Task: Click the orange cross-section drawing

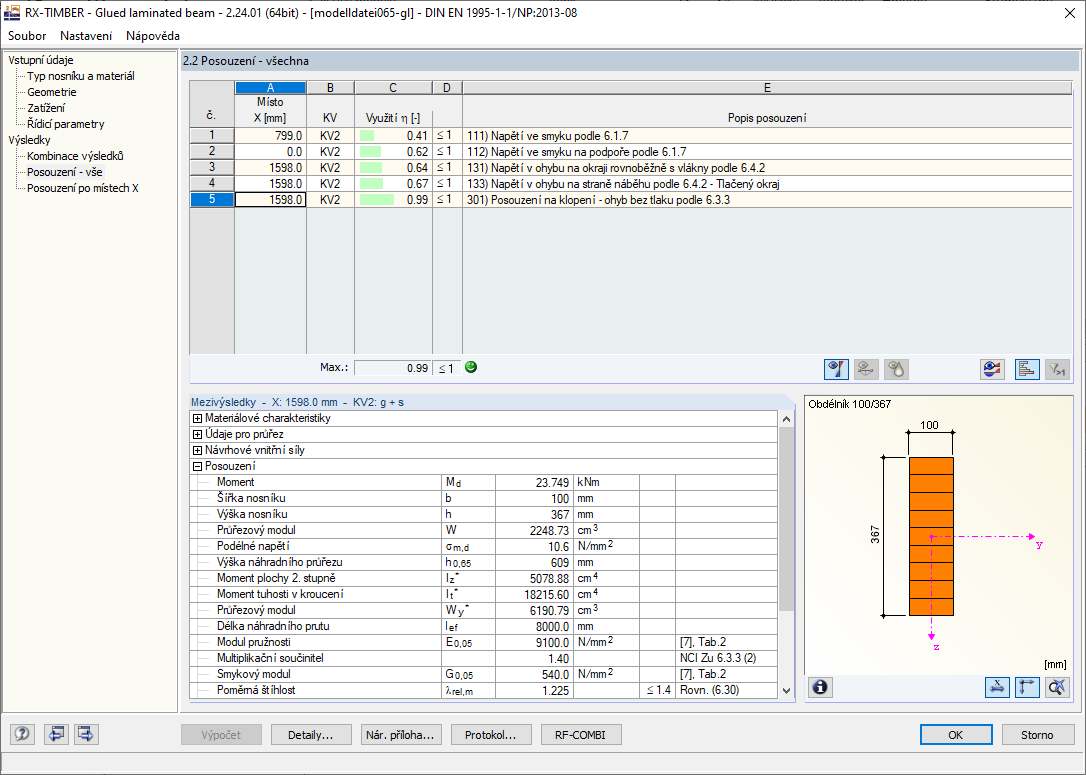Action: coord(931,536)
